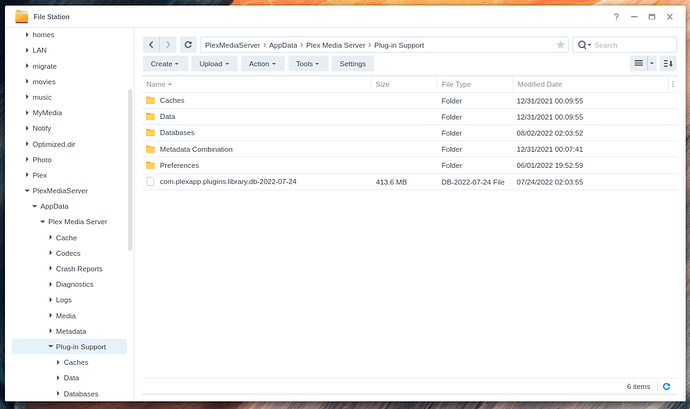
Task: Select the Databases subfolder in tree
Action: pyautogui.click(x=81, y=394)
